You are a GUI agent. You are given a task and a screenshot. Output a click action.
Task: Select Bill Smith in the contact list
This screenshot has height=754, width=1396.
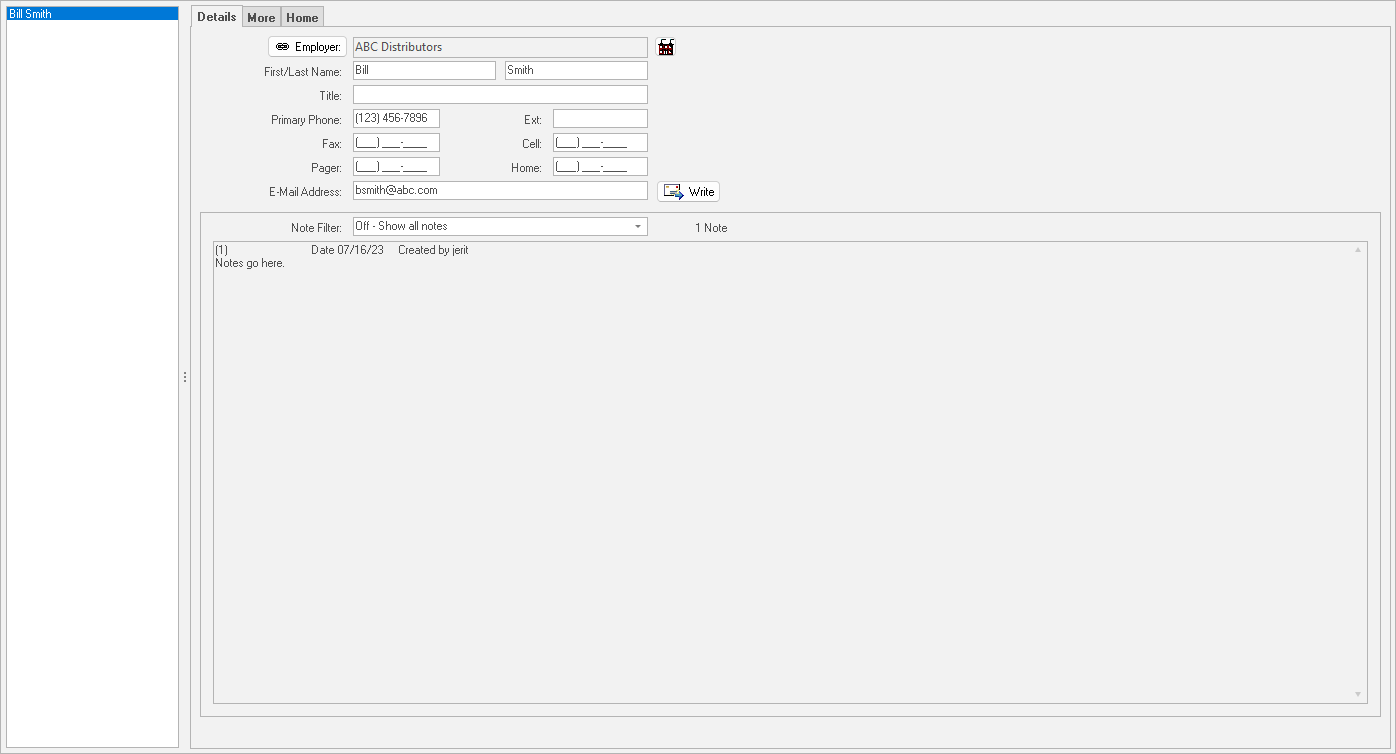click(x=91, y=14)
